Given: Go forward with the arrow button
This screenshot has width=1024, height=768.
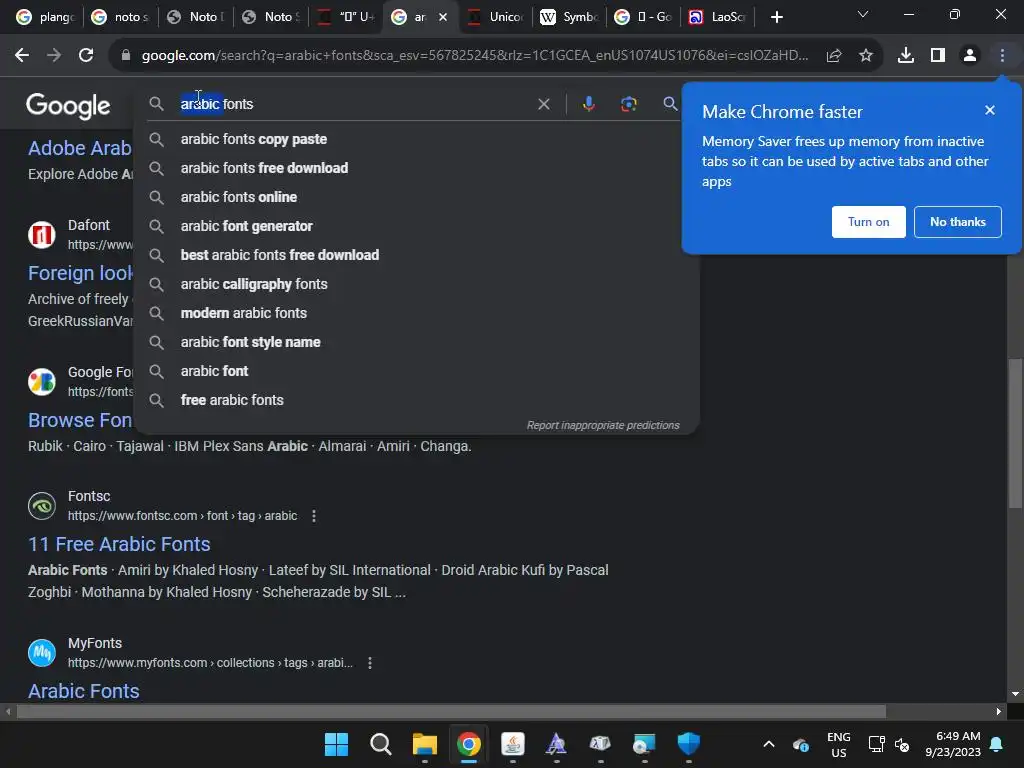Looking at the screenshot, I should tap(54, 56).
